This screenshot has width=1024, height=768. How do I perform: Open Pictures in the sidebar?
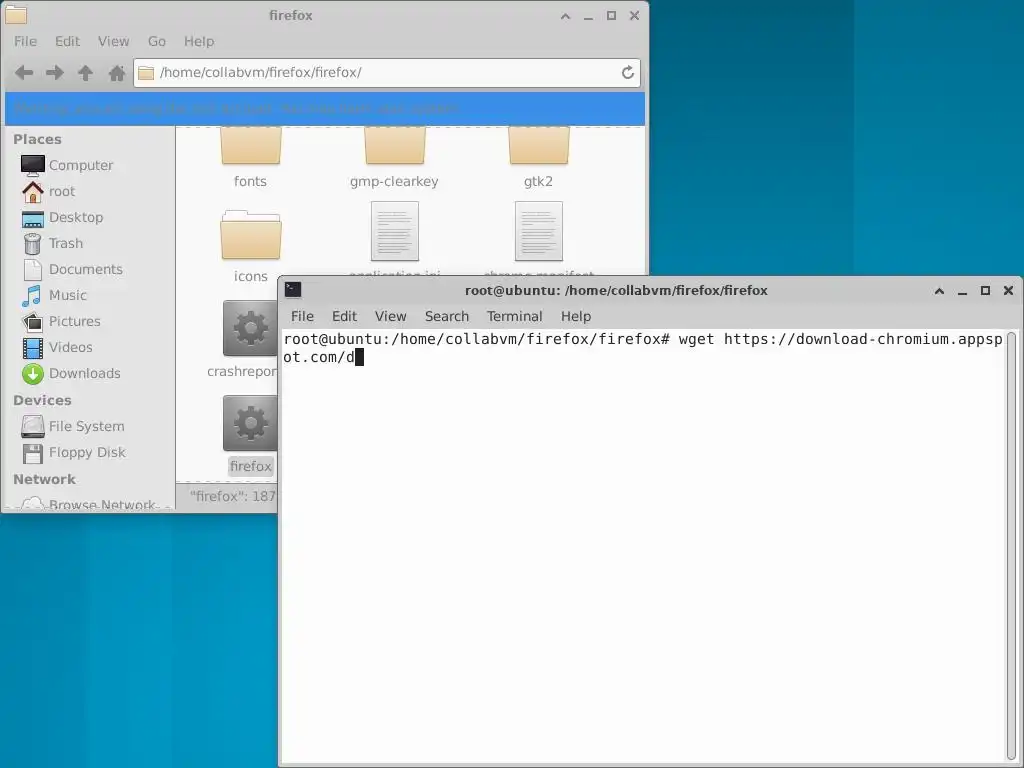click(61, 321)
